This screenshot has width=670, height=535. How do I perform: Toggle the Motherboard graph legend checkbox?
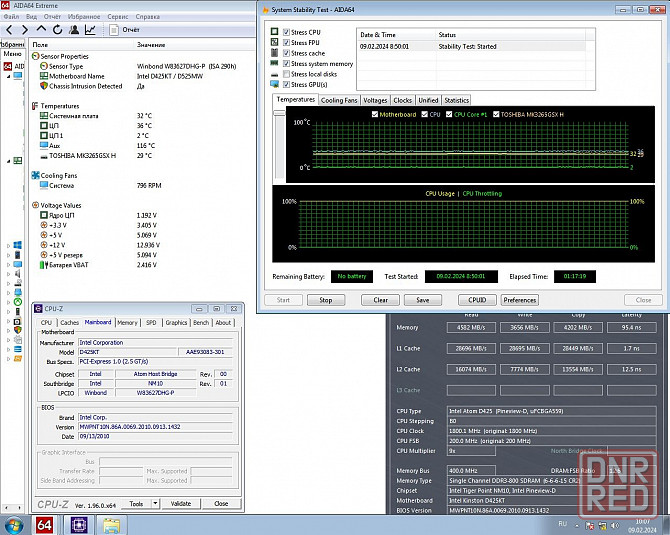[x=373, y=115]
